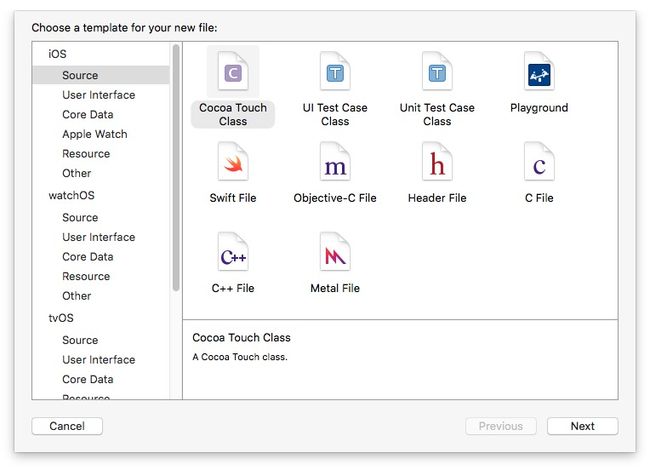Choose the Swift File template
The height and width of the screenshot is (470, 650).
click(233, 162)
